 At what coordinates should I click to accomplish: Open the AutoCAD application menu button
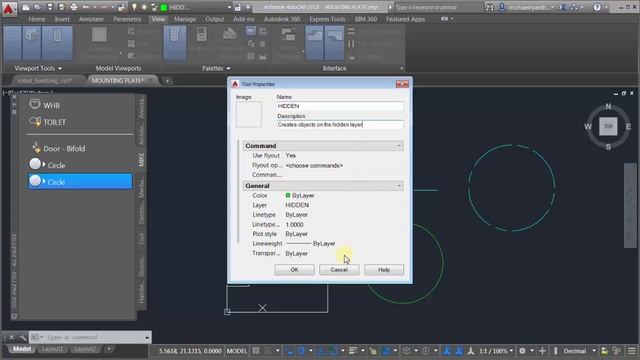(9, 8)
